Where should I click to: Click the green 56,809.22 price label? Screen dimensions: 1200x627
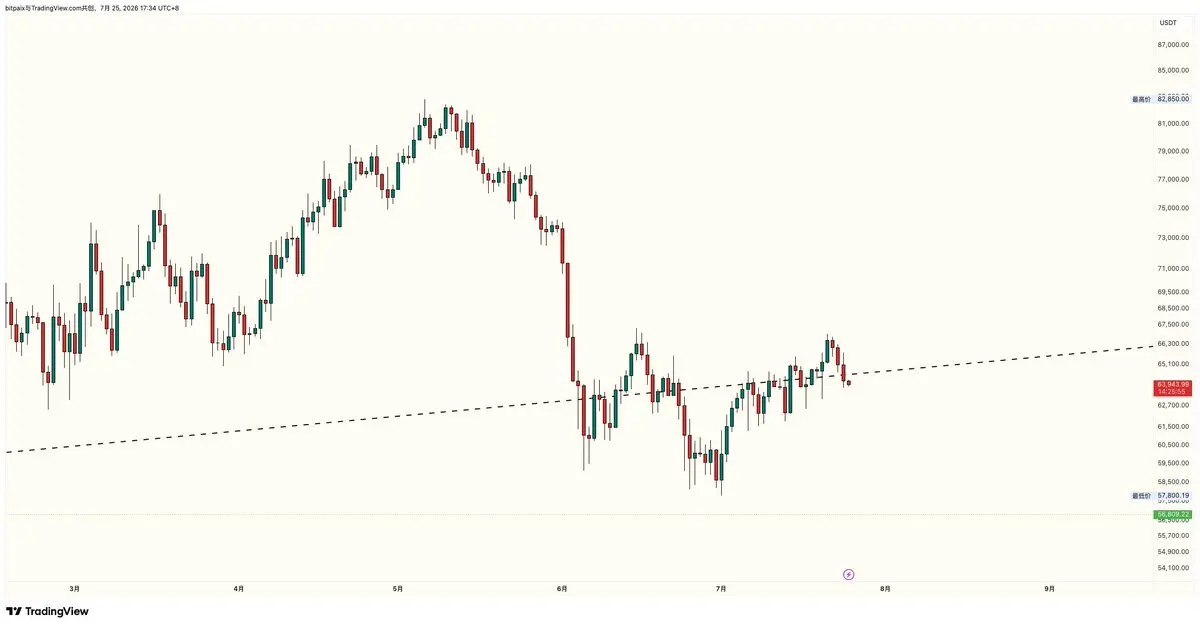1173,515
